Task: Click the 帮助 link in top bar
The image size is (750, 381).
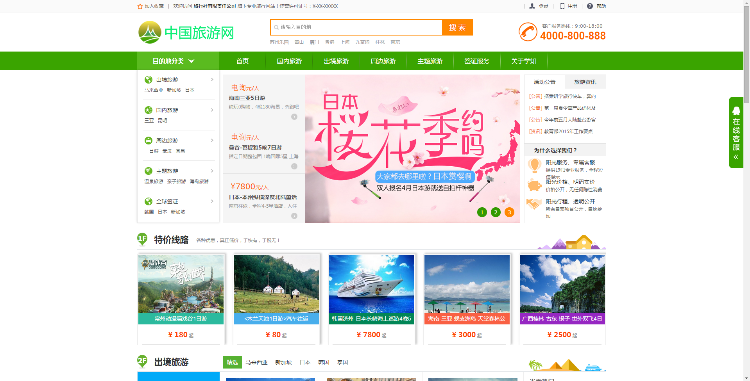Action: (601, 6)
